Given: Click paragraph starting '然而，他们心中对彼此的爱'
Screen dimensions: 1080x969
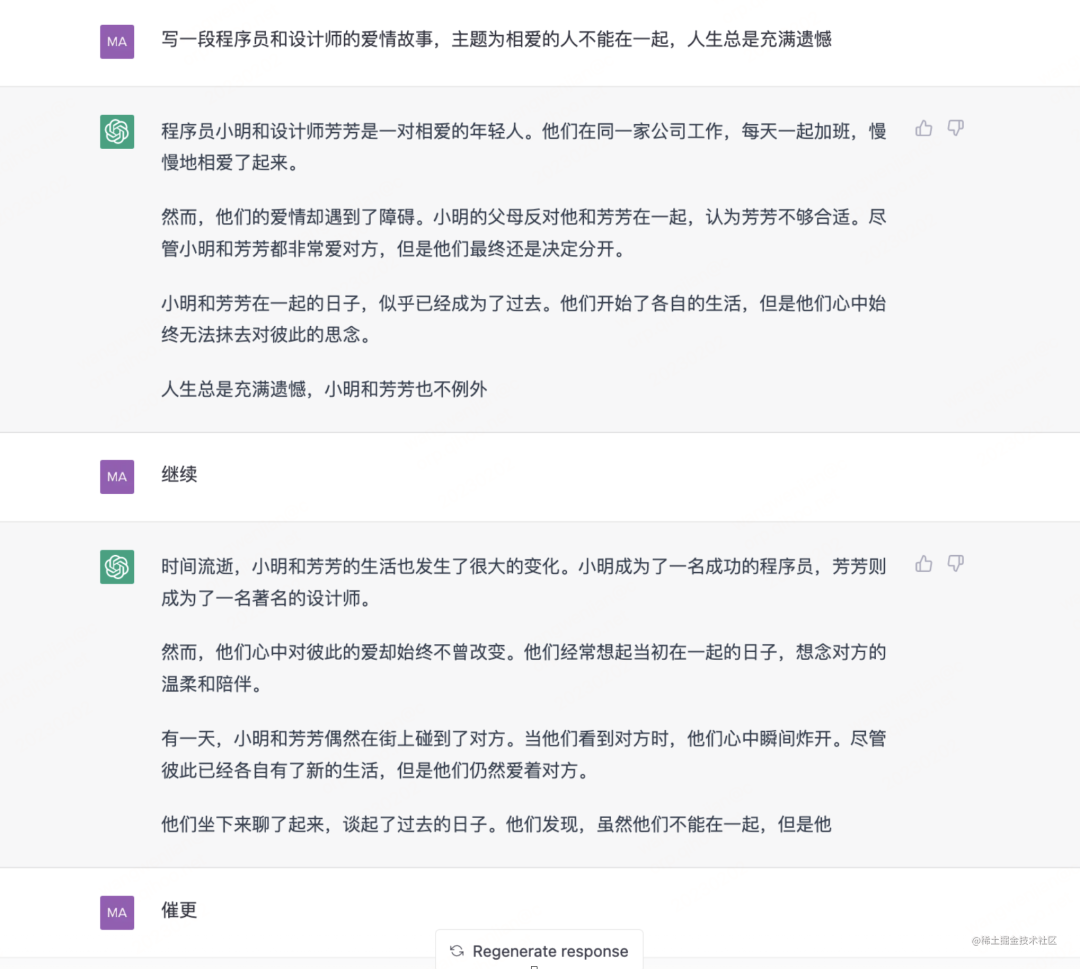Looking at the screenshot, I should coord(523,668).
